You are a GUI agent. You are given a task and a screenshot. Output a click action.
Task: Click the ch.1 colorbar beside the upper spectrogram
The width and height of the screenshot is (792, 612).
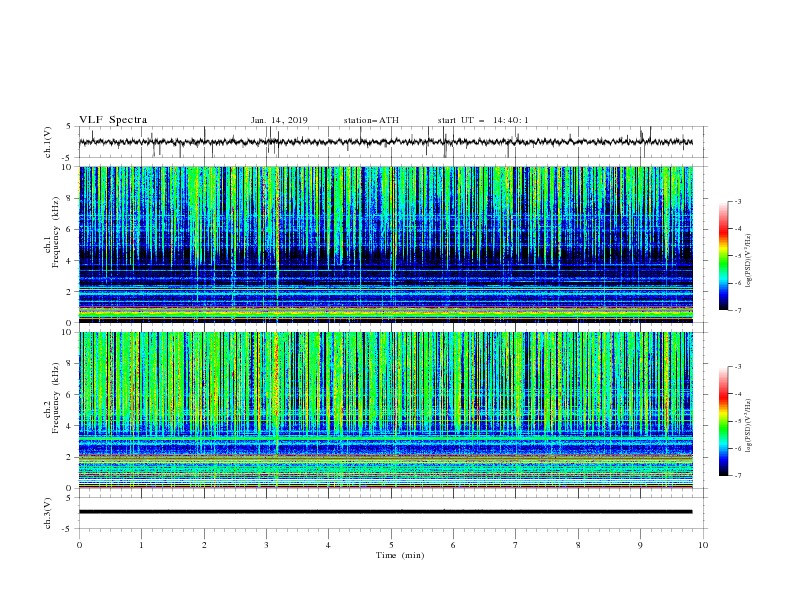pyautogui.click(x=724, y=255)
